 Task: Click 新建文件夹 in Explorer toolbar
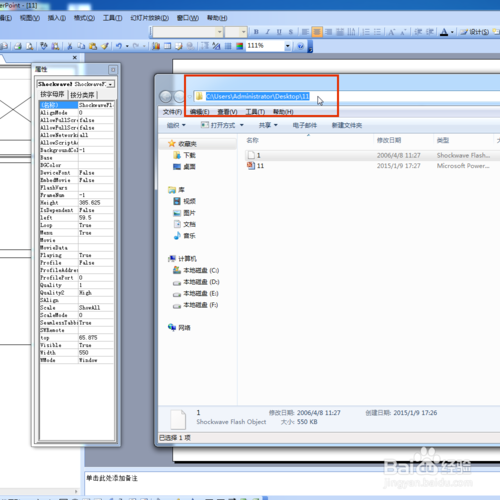pos(347,125)
